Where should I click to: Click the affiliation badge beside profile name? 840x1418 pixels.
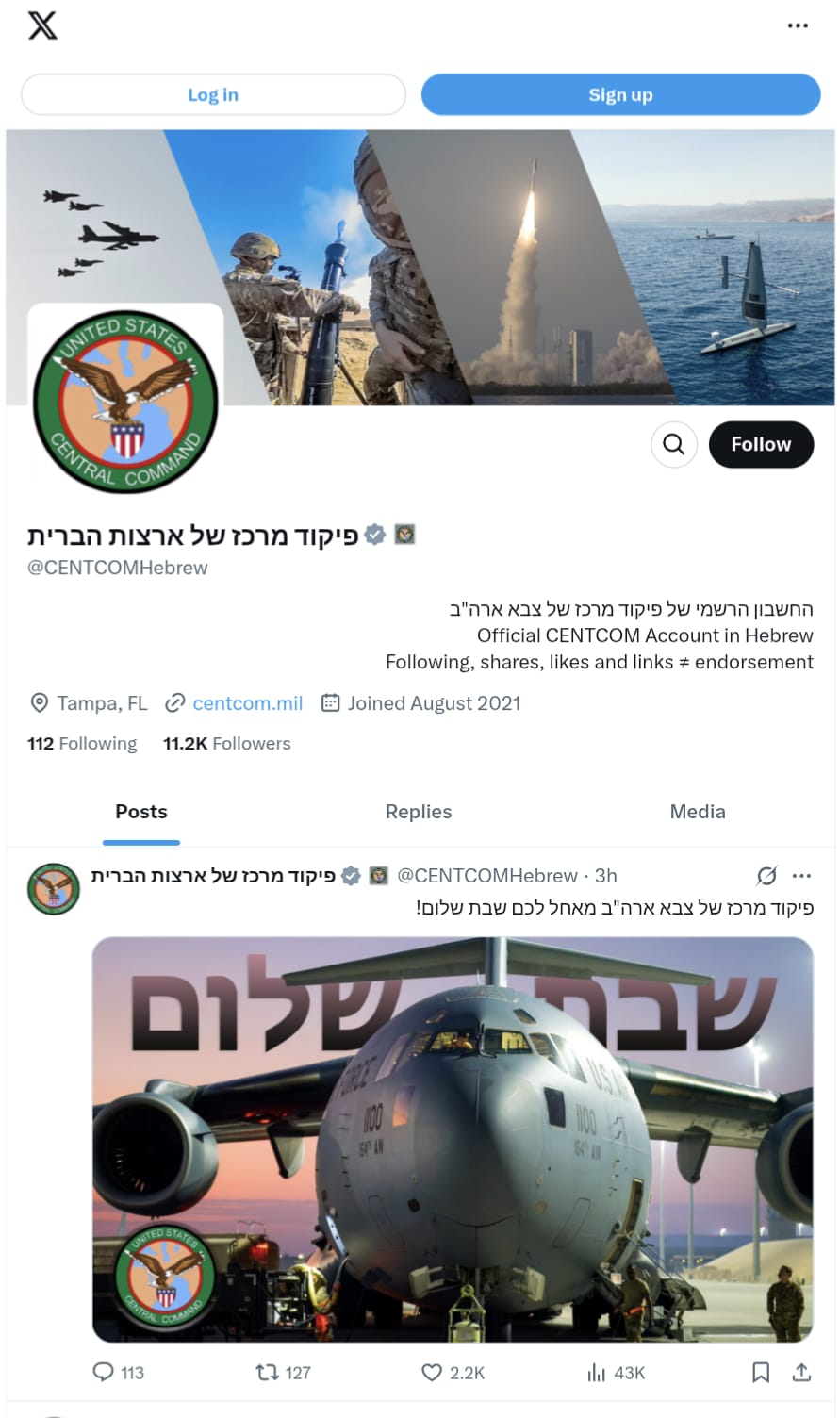(x=404, y=535)
